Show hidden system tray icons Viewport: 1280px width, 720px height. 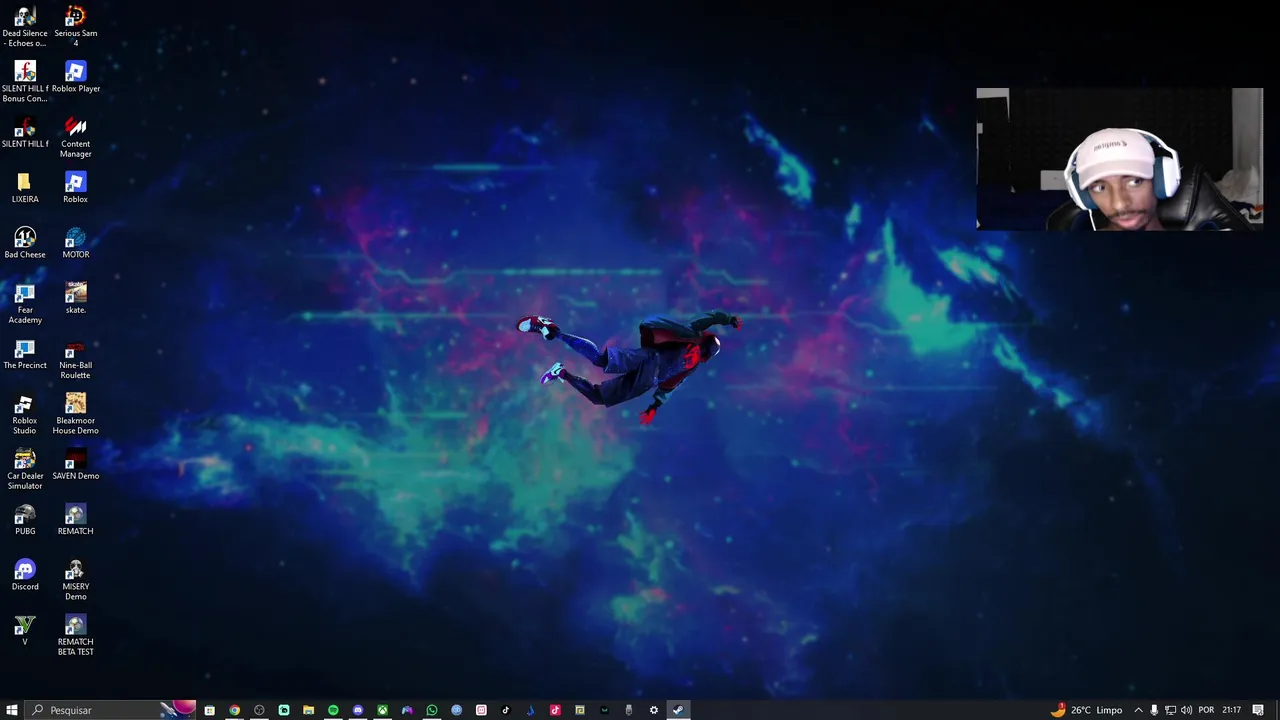click(x=1138, y=710)
